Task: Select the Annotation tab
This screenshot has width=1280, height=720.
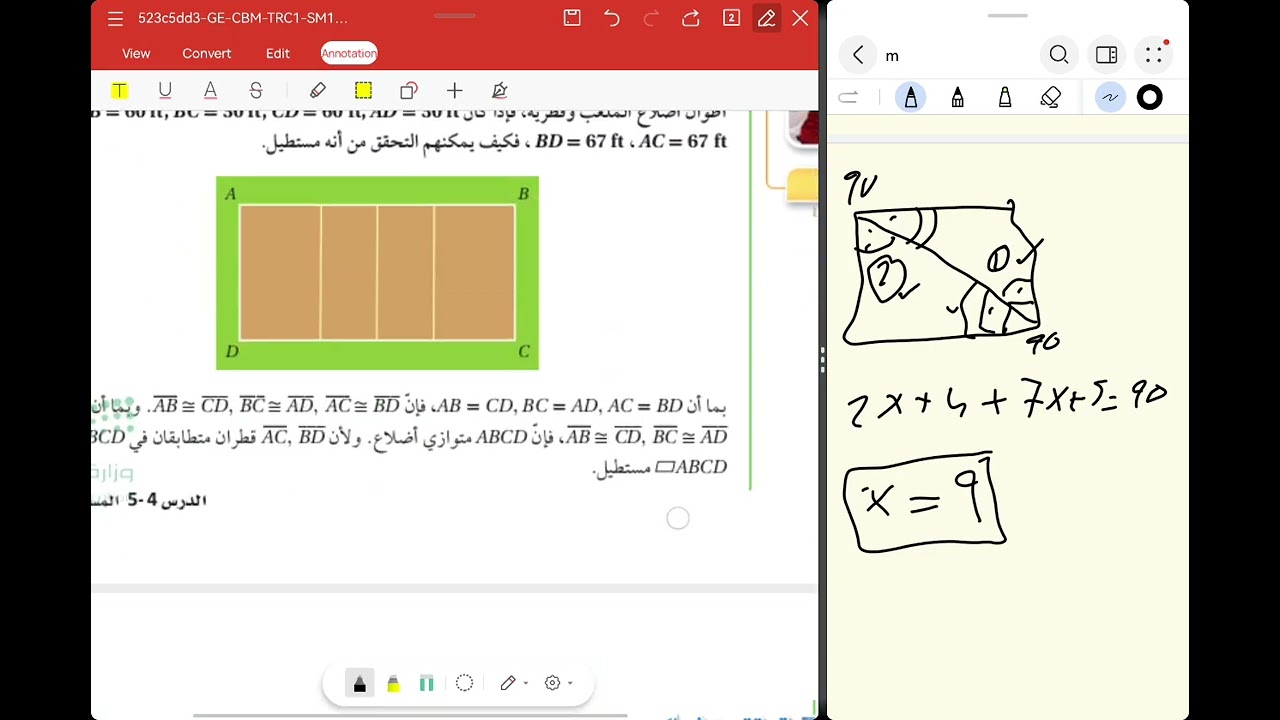Action: click(x=349, y=53)
